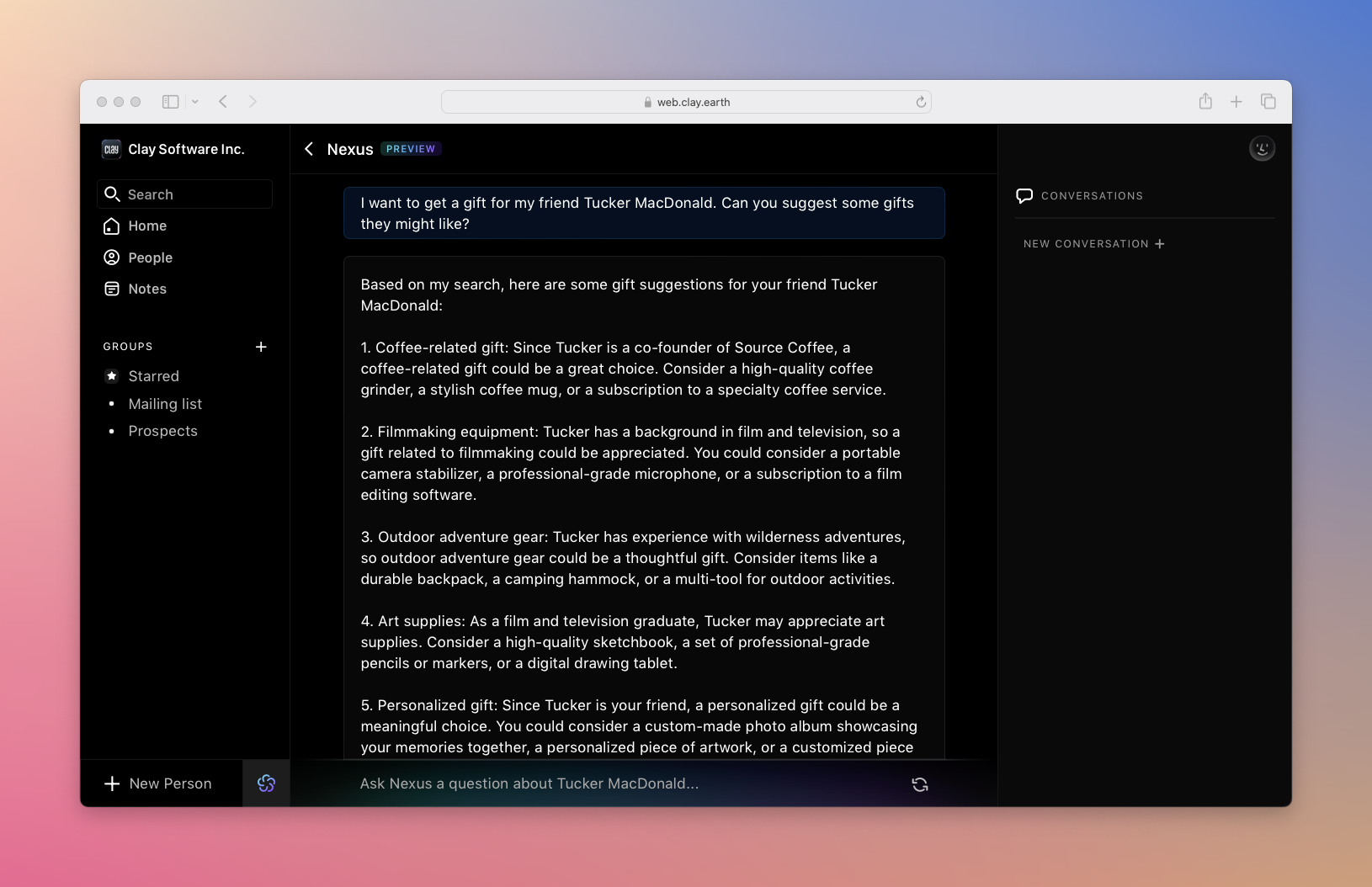1372x887 pixels.
Task: Open the profile avatar icon
Action: [1261, 149]
